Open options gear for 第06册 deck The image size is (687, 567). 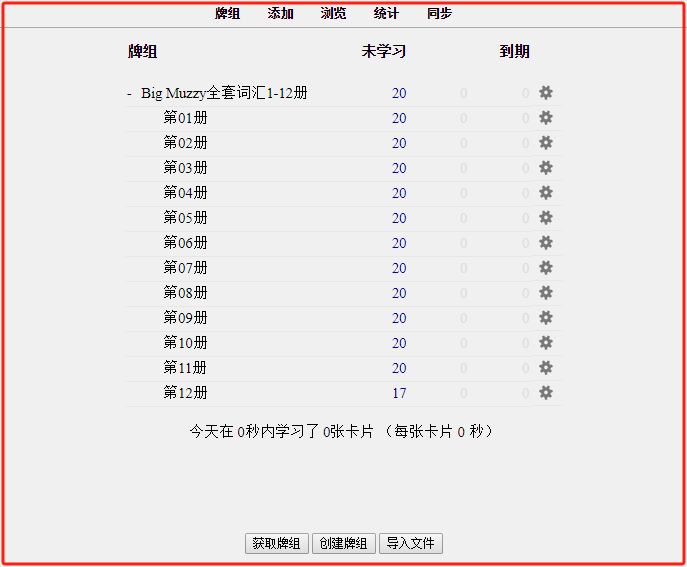point(545,242)
